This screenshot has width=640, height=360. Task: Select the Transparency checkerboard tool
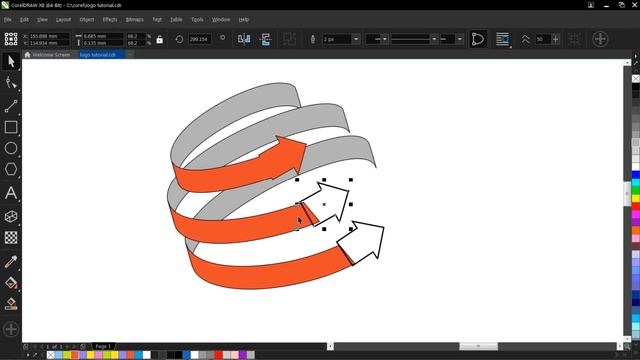(11, 238)
